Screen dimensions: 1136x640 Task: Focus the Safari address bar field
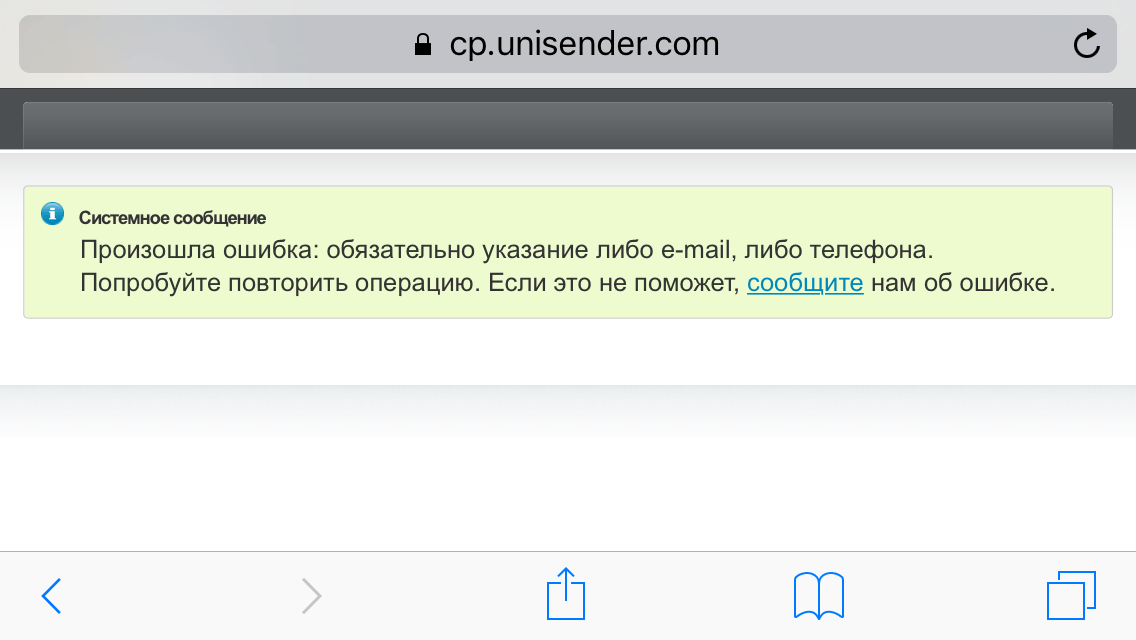tap(568, 44)
